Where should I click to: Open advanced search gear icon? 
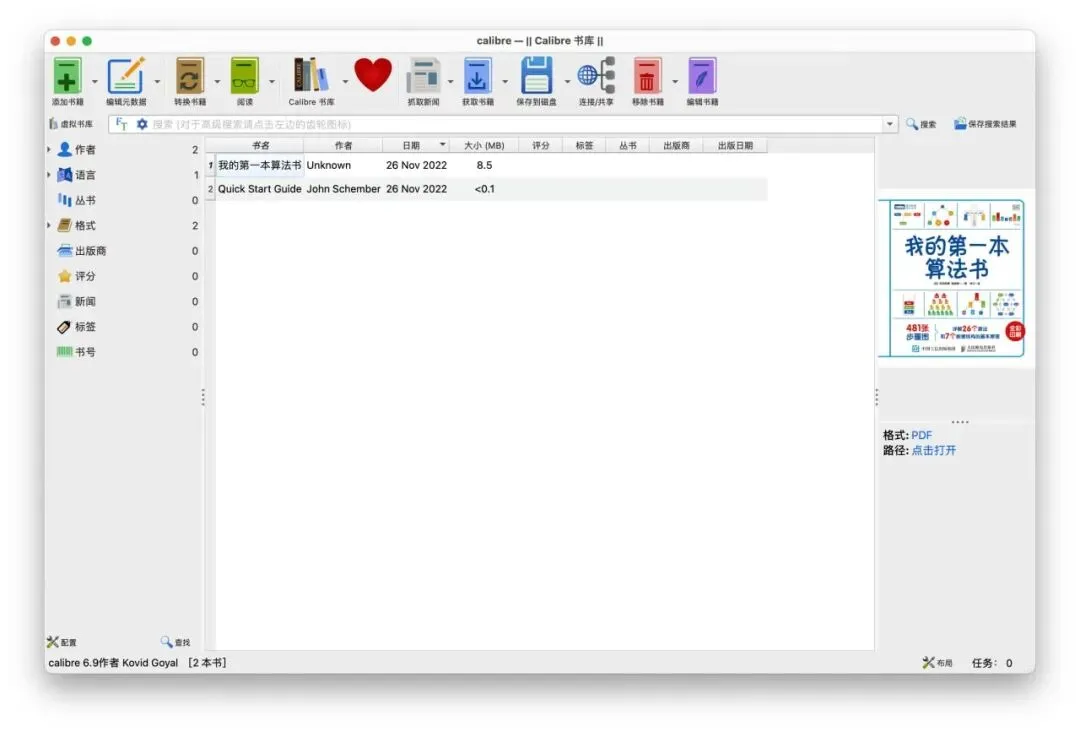click(142, 124)
